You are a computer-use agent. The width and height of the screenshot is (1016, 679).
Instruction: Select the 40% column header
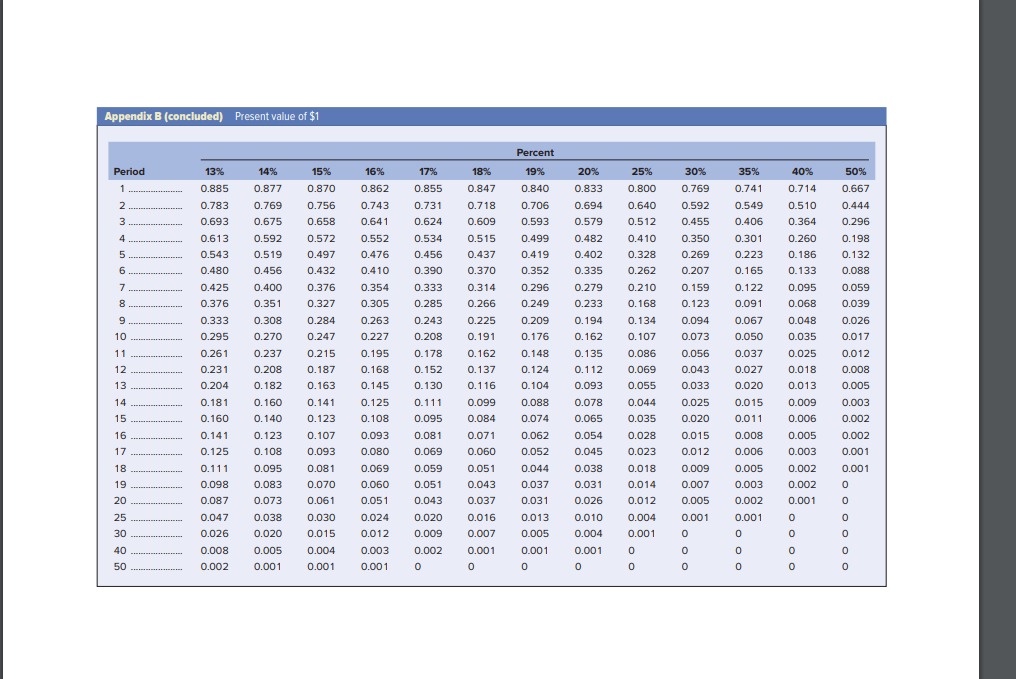tap(802, 172)
